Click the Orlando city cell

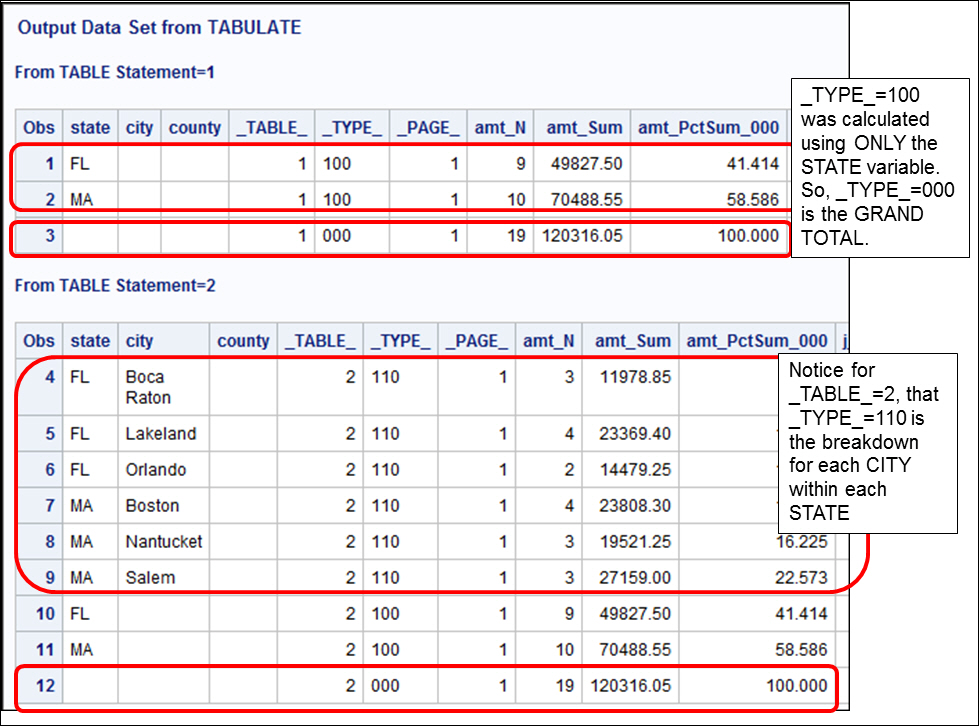point(155,470)
